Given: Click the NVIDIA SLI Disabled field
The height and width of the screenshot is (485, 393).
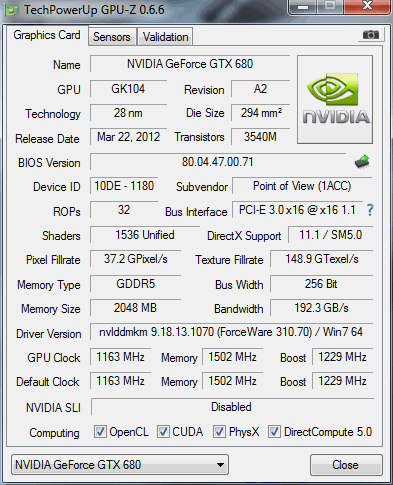Looking at the screenshot, I should [232, 407].
